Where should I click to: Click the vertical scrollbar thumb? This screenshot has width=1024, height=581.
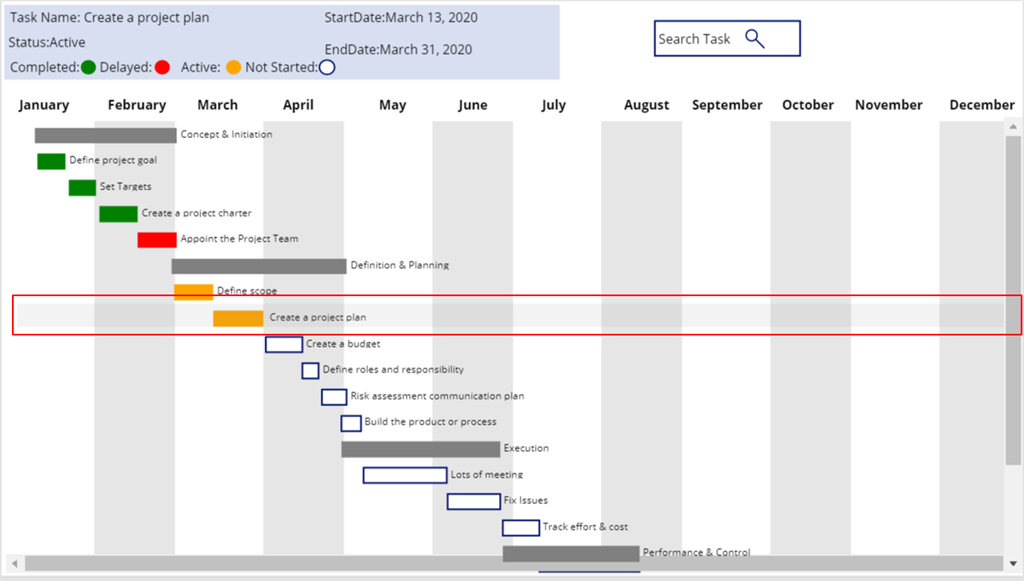click(x=1013, y=300)
